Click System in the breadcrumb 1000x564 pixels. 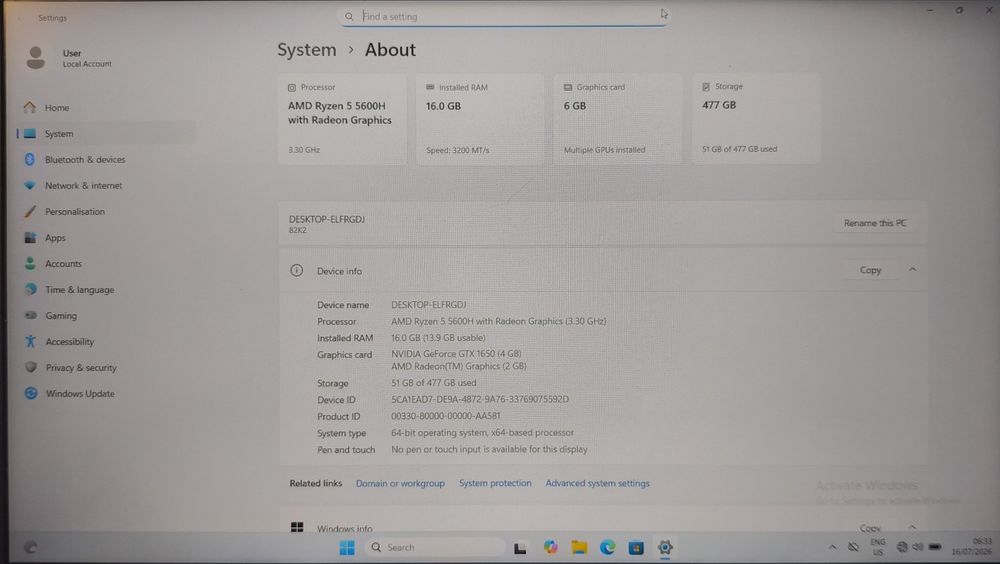coord(307,50)
